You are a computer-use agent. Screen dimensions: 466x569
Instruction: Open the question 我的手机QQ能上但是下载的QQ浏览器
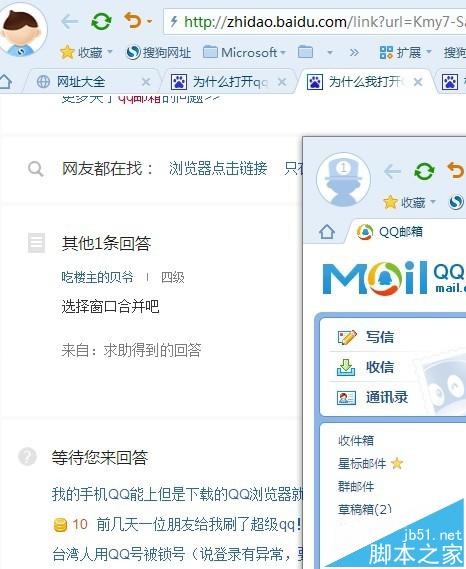click(x=177, y=494)
